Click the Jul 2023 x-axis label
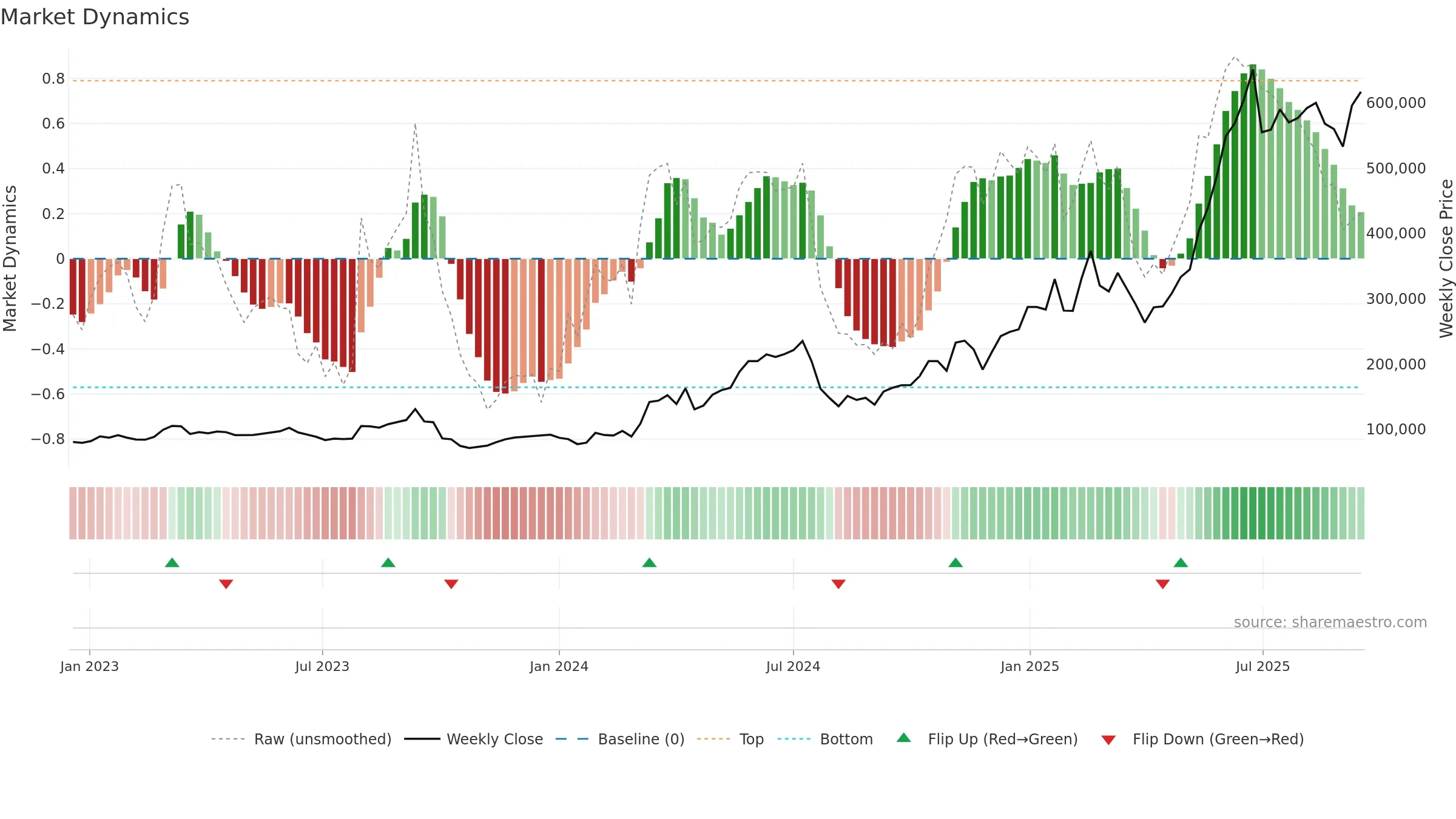Viewport: 1456px width, 819px height. click(x=322, y=666)
